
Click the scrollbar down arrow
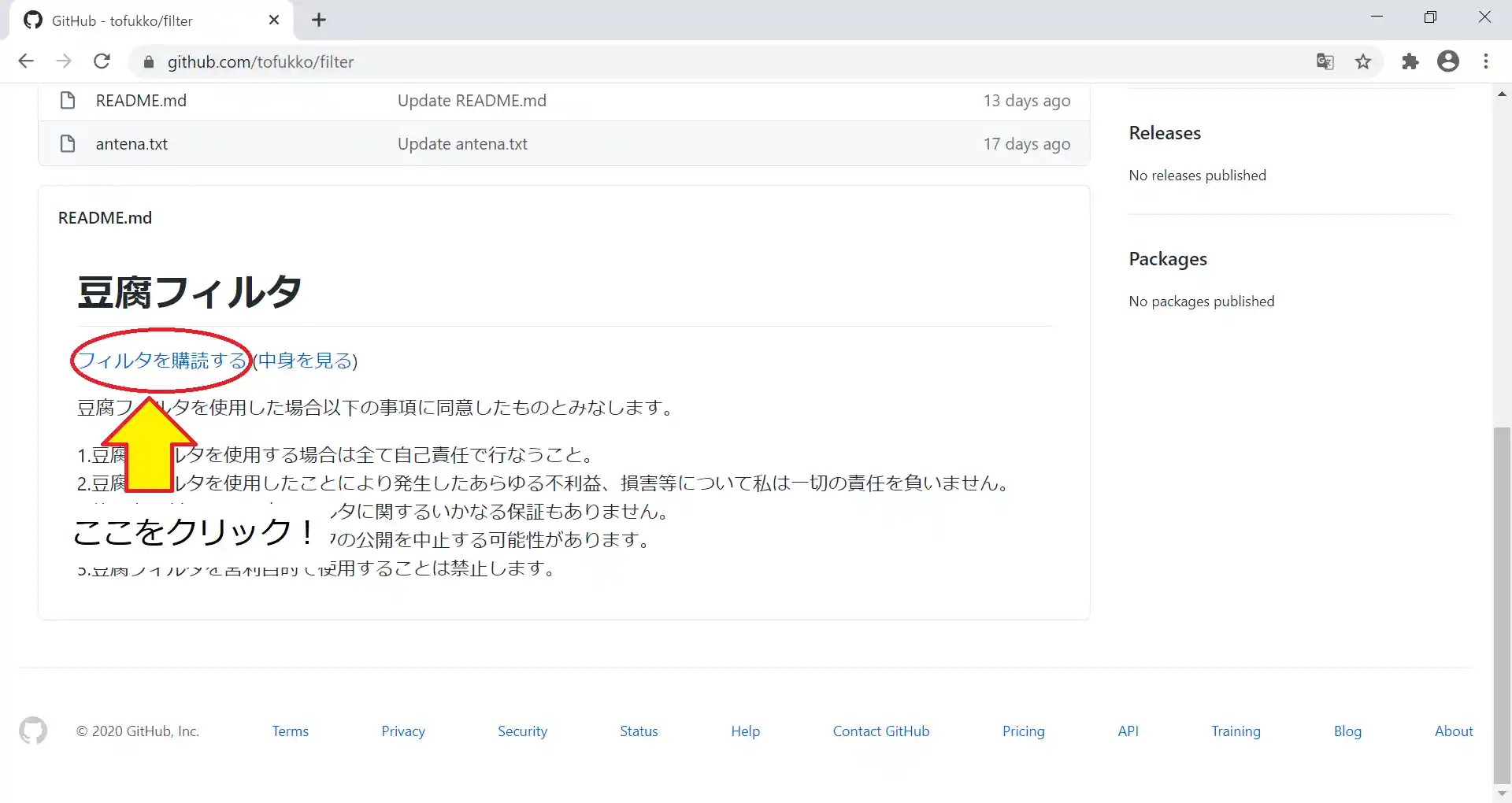[x=1503, y=794]
